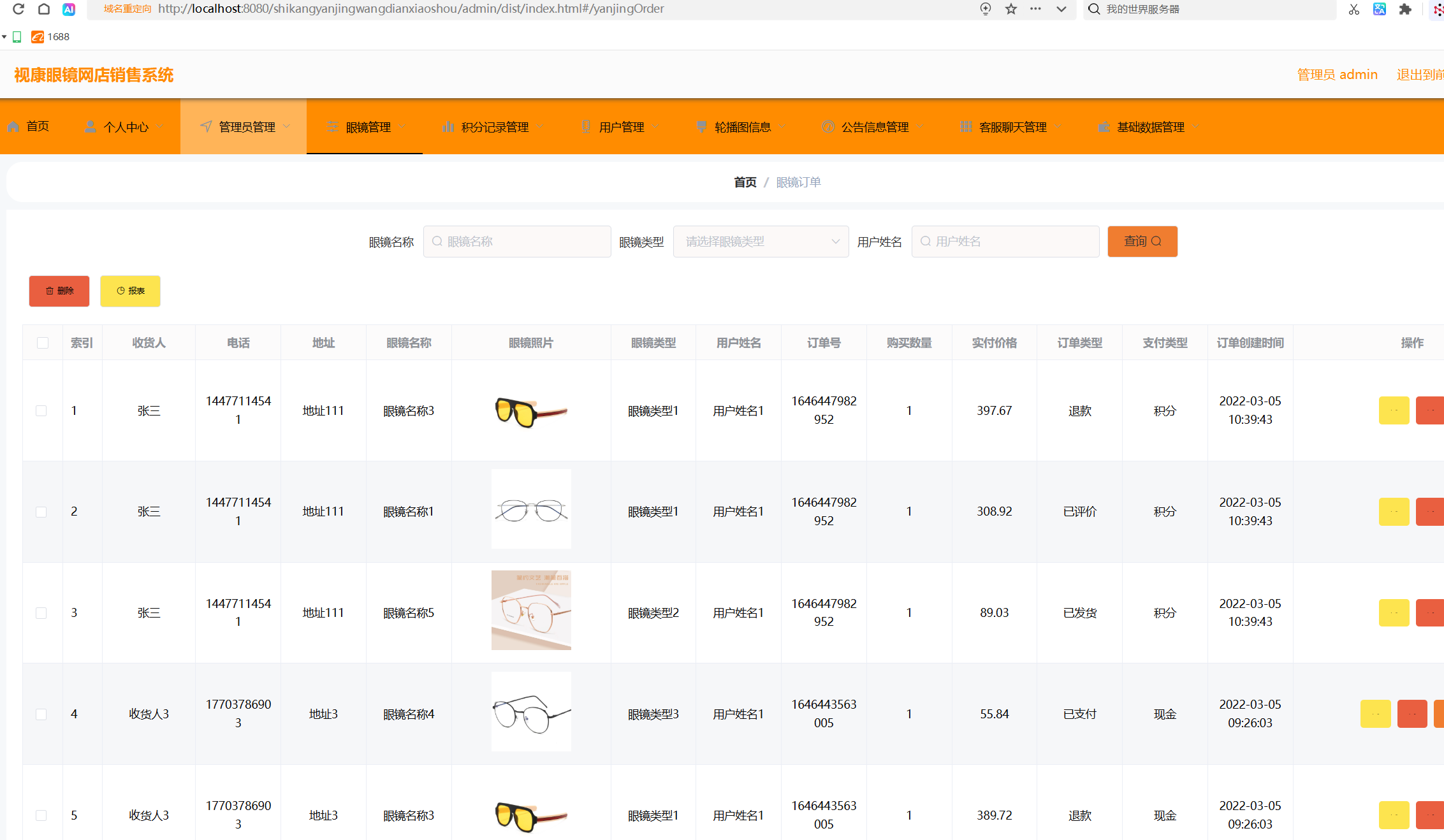Click the scissors screenshot tool icon
1444x840 pixels.
pos(1354,9)
